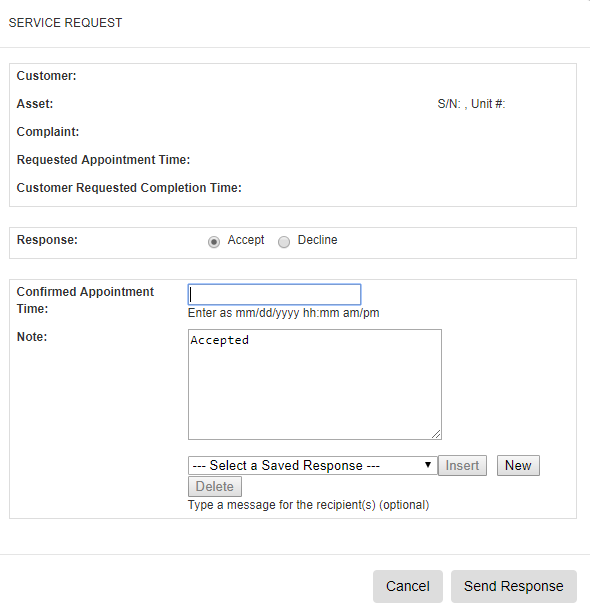This screenshot has width=590, height=613.
Task: Click the mm/dd/yyyy format hint text
Action: click(283, 313)
